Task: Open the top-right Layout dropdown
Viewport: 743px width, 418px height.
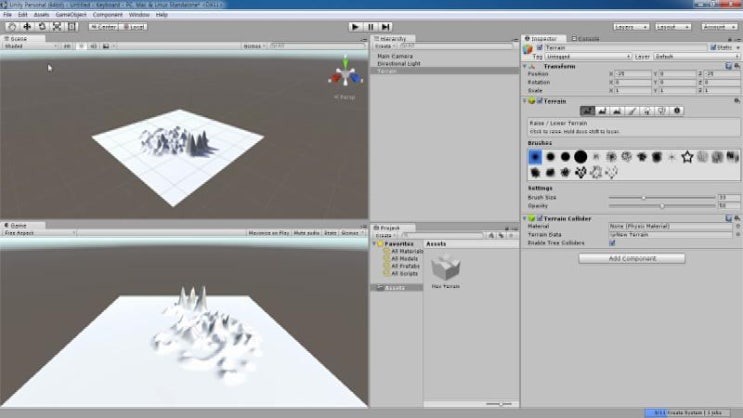Action: tap(673, 27)
